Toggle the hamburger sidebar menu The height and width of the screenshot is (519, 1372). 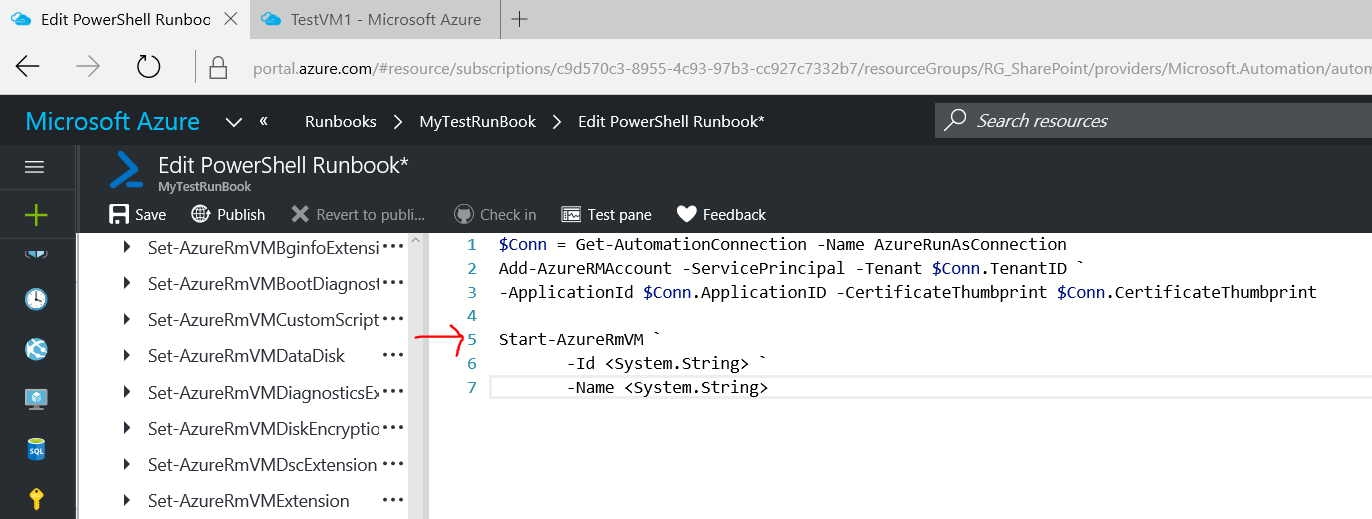coord(36,167)
